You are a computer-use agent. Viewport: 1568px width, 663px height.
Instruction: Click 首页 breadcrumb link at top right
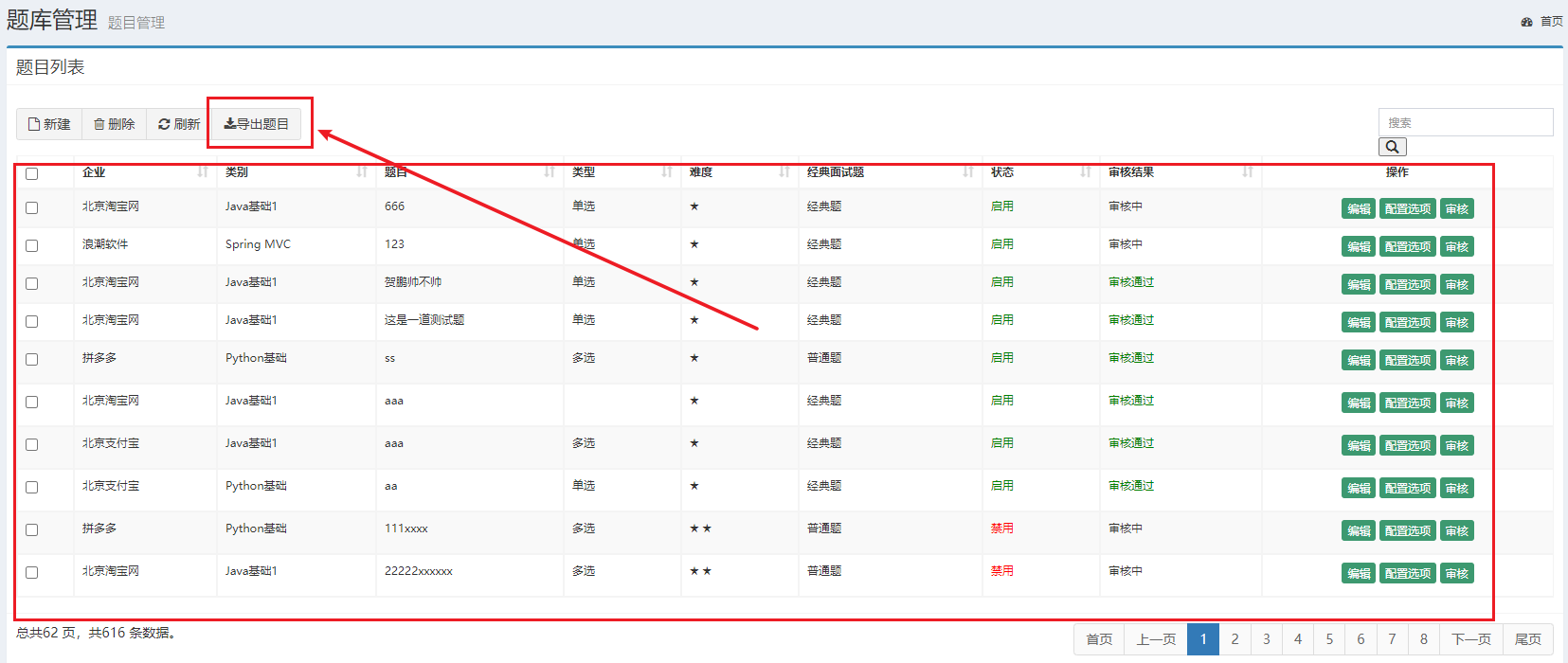coord(1551,22)
